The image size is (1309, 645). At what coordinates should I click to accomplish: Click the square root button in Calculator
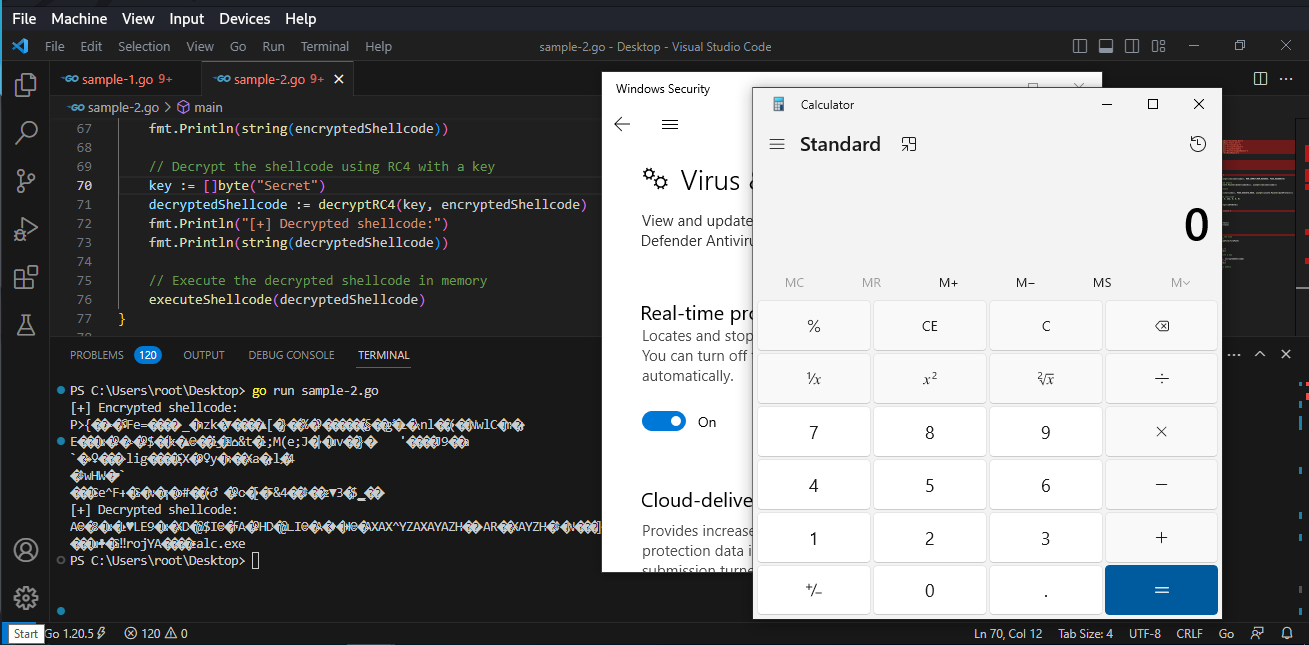coord(1045,378)
